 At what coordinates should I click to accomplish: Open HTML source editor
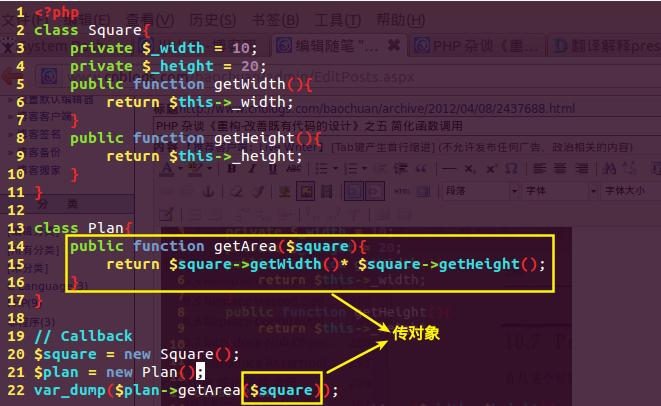tap(402, 192)
